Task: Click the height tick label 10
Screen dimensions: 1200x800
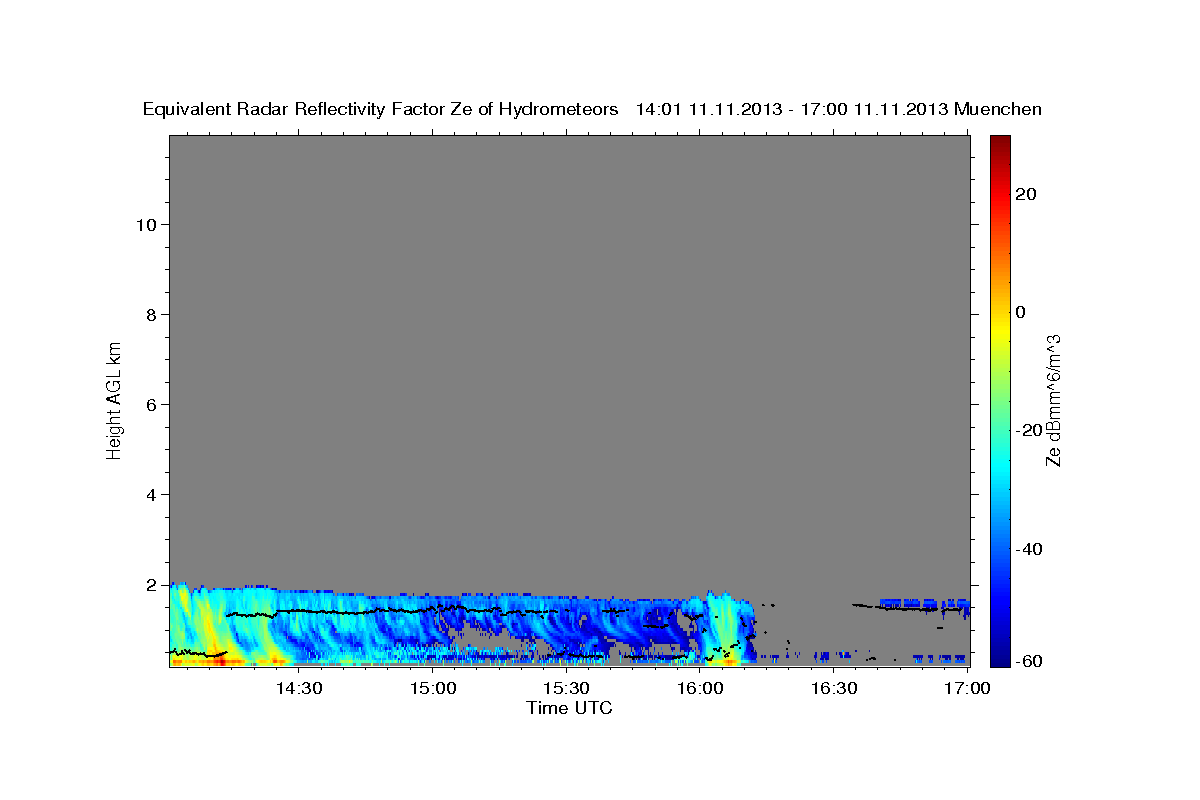Action: (x=148, y=224)
